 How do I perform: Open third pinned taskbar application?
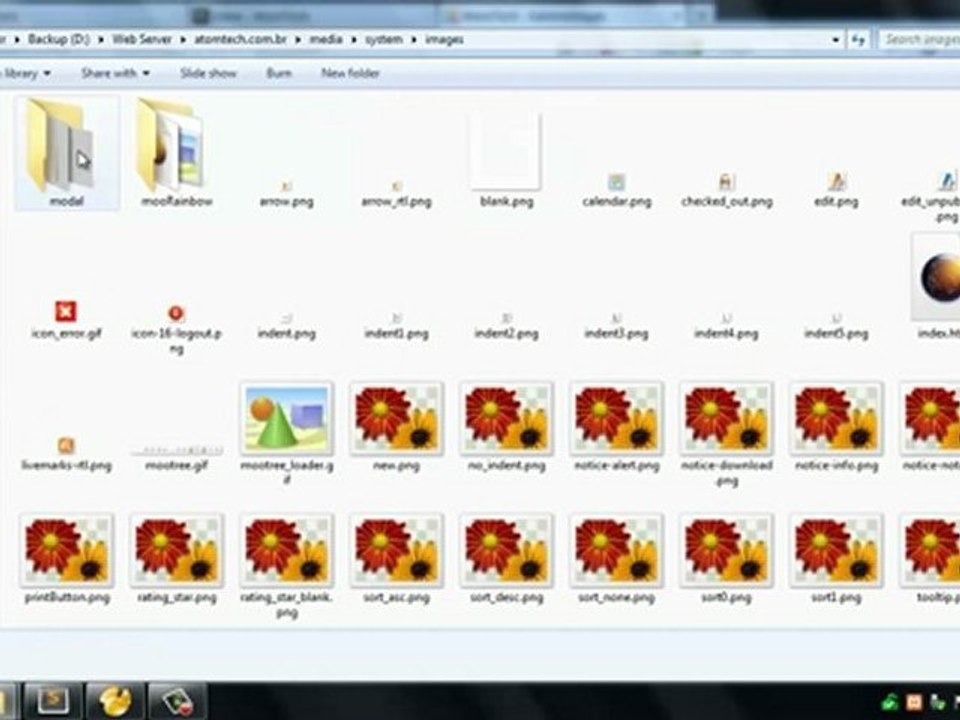tap(178, 702)
